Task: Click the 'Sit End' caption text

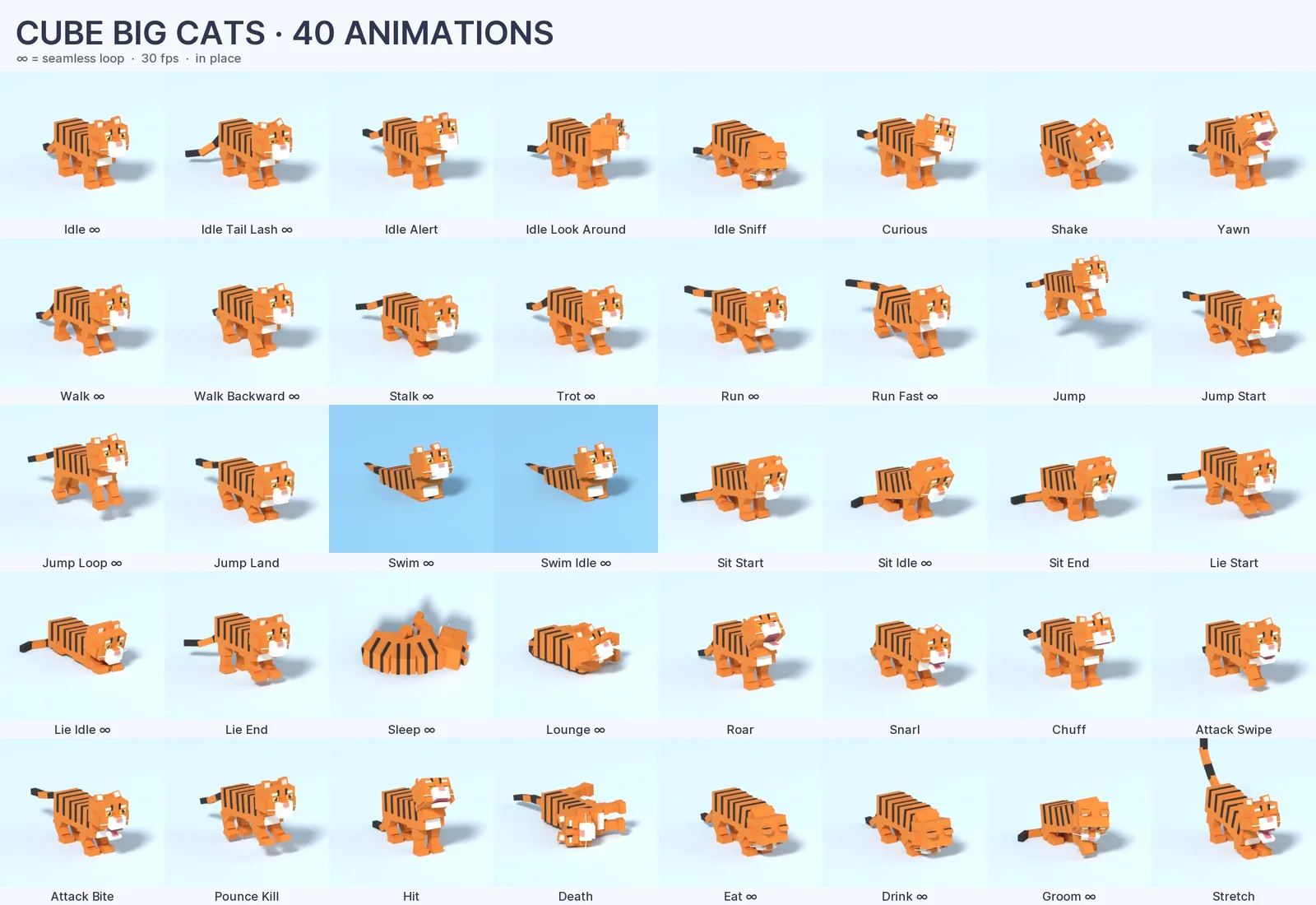Action: point(1069,563)
